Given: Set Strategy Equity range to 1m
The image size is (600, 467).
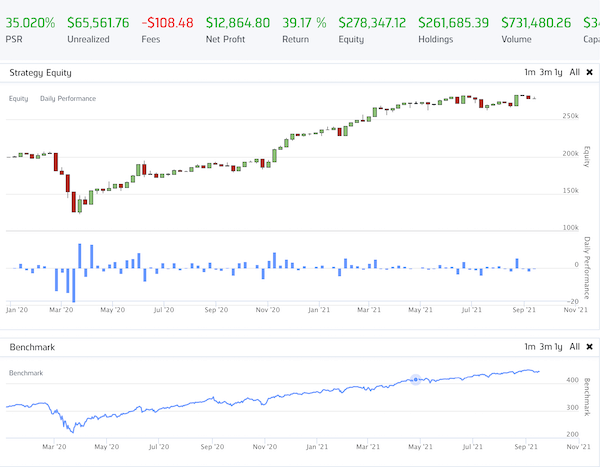Looking at the screenshot, I should coord(529,73).
